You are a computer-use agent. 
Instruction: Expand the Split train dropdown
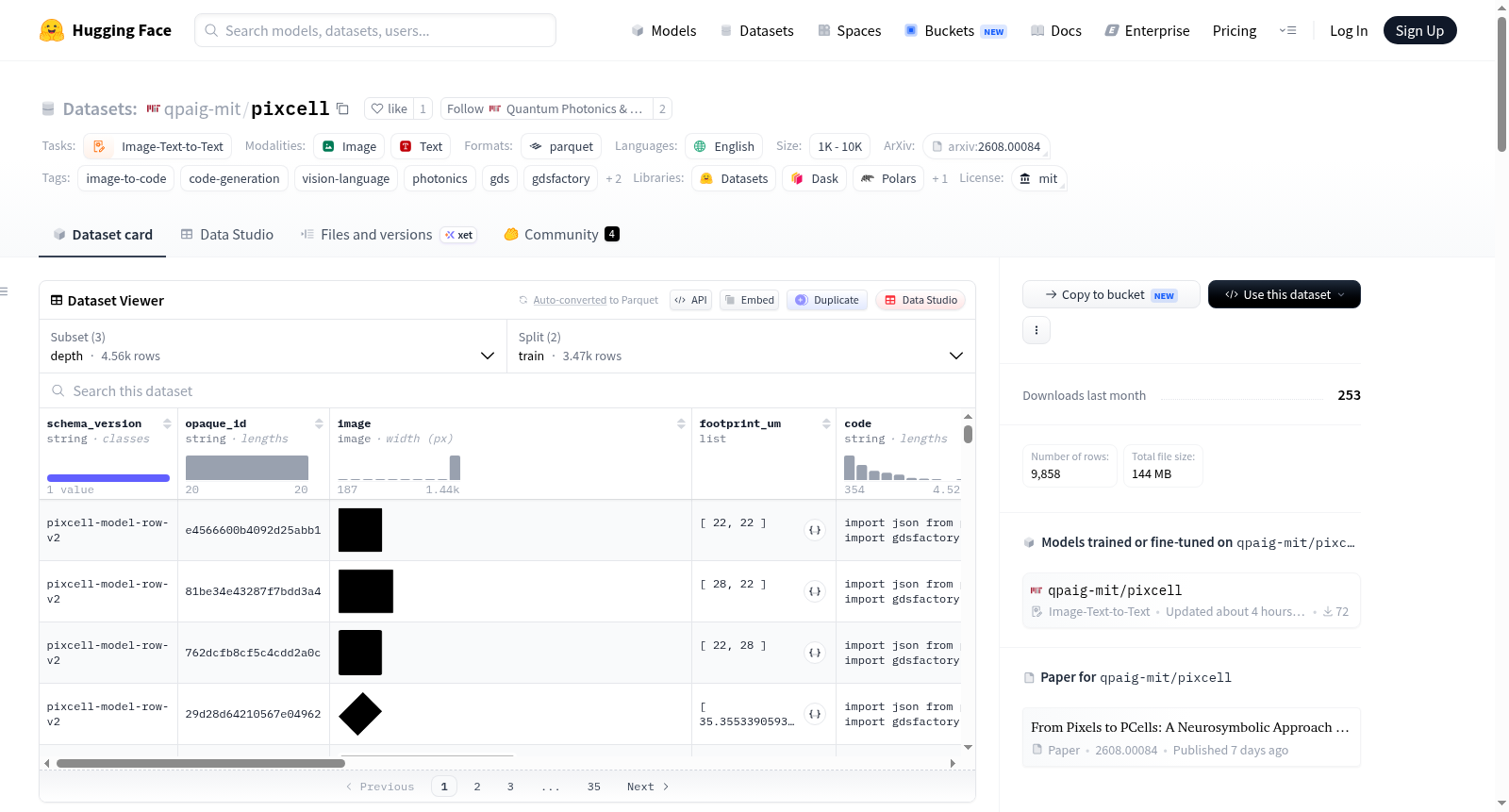point(741,346)
